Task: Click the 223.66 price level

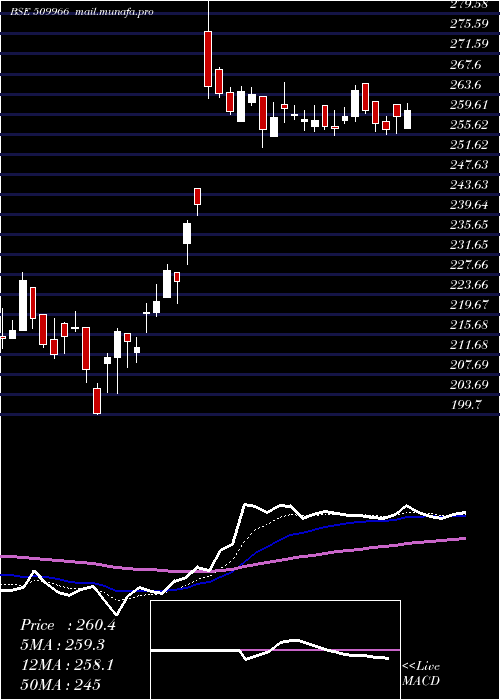Action: (469, 284)
